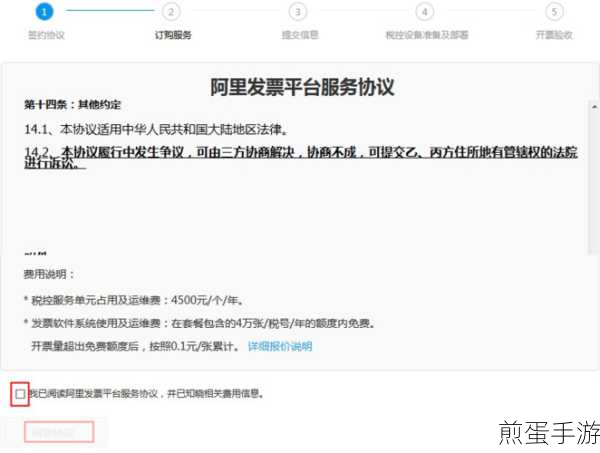Select the 提交信息 step label
Screen dimensions: 600x453
pos(300,35)
